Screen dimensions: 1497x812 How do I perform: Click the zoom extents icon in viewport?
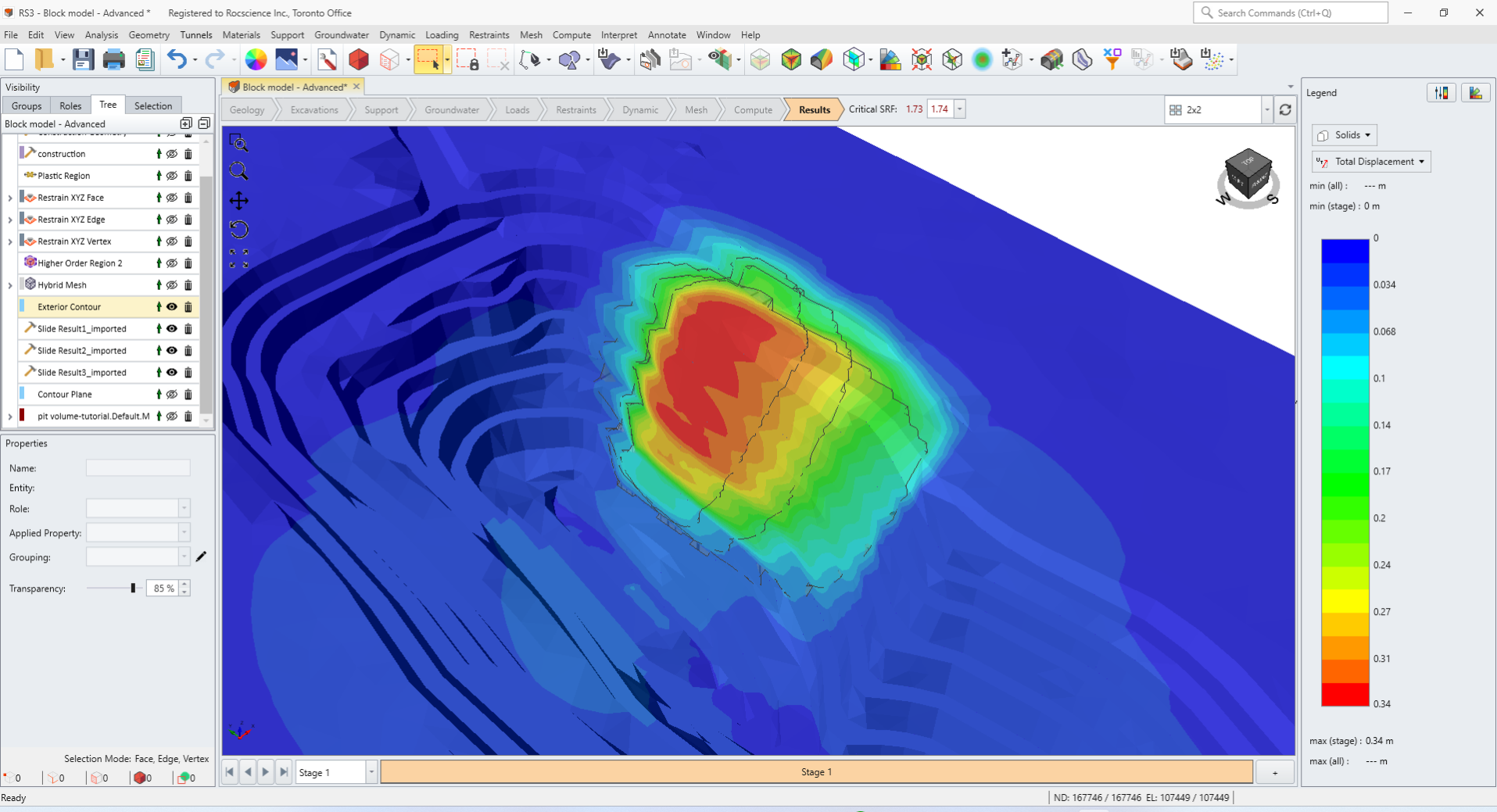click(238, 259)
